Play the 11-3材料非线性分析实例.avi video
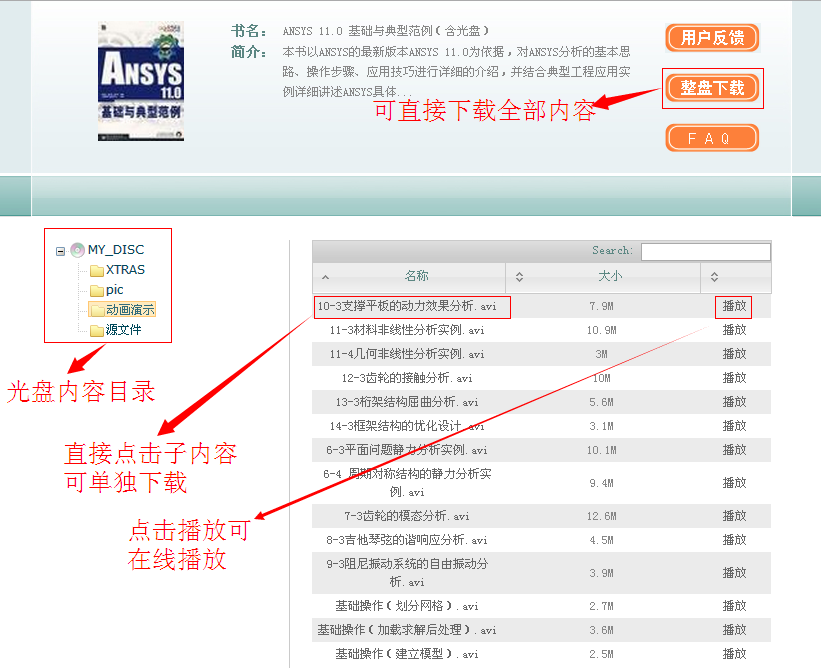The width and height of the screenshot is (821, 668). tap(734, 330)
